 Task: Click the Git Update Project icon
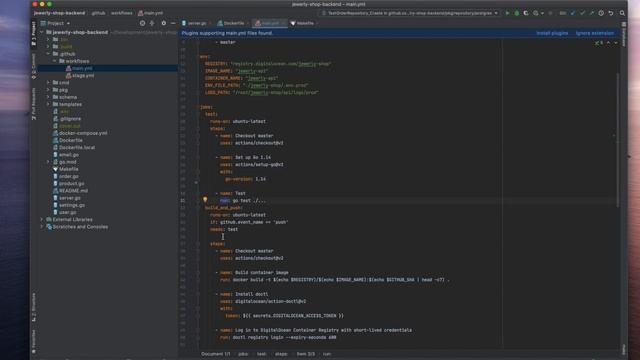pos(573,13)
